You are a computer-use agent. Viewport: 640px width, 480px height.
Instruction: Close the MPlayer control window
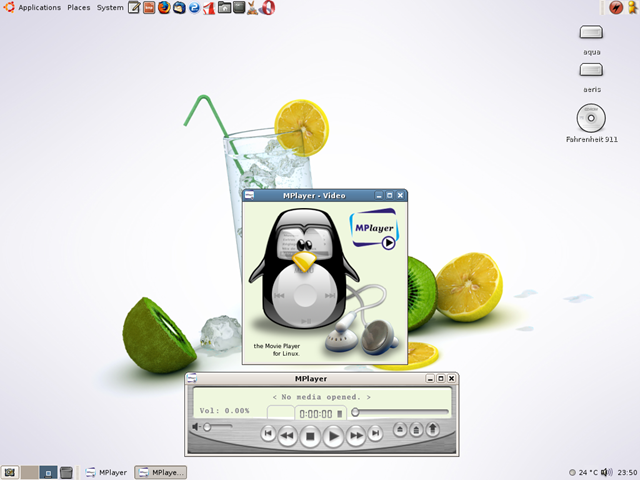tap(451, 378)
